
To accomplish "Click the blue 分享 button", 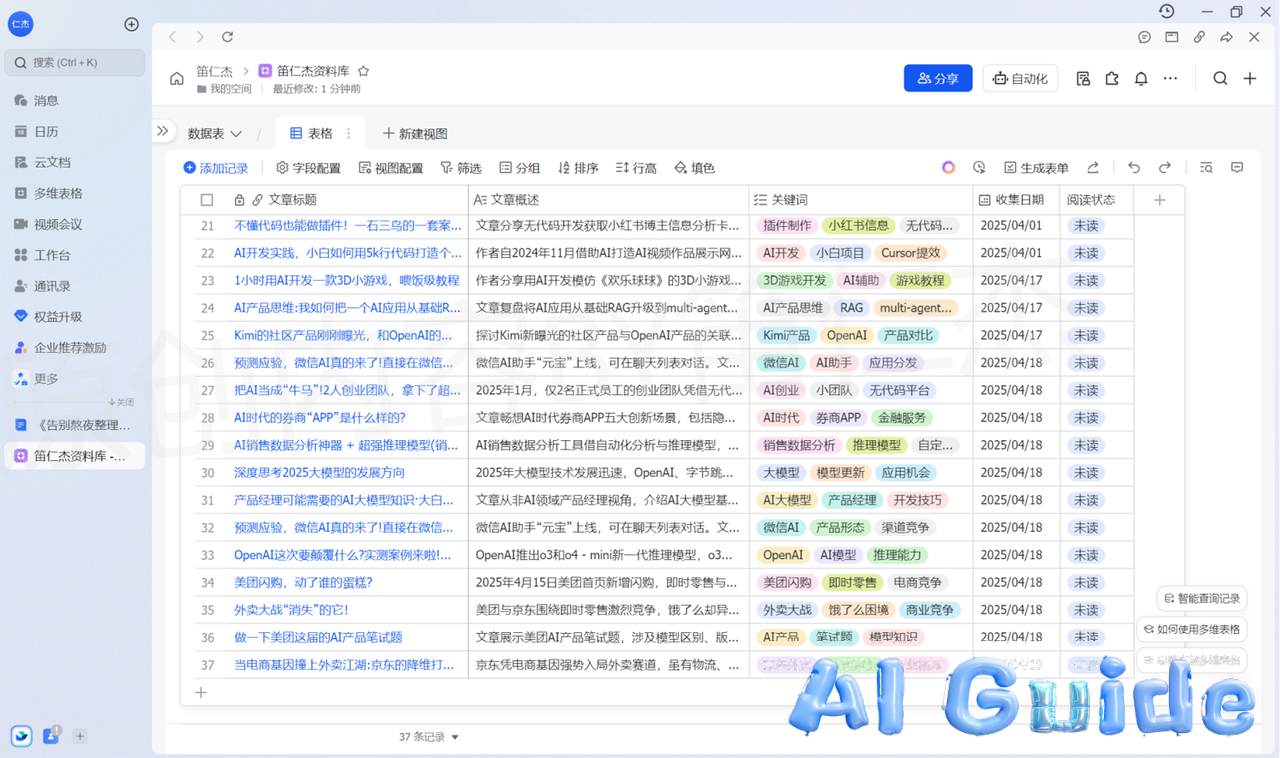I will tap(938, 78).
